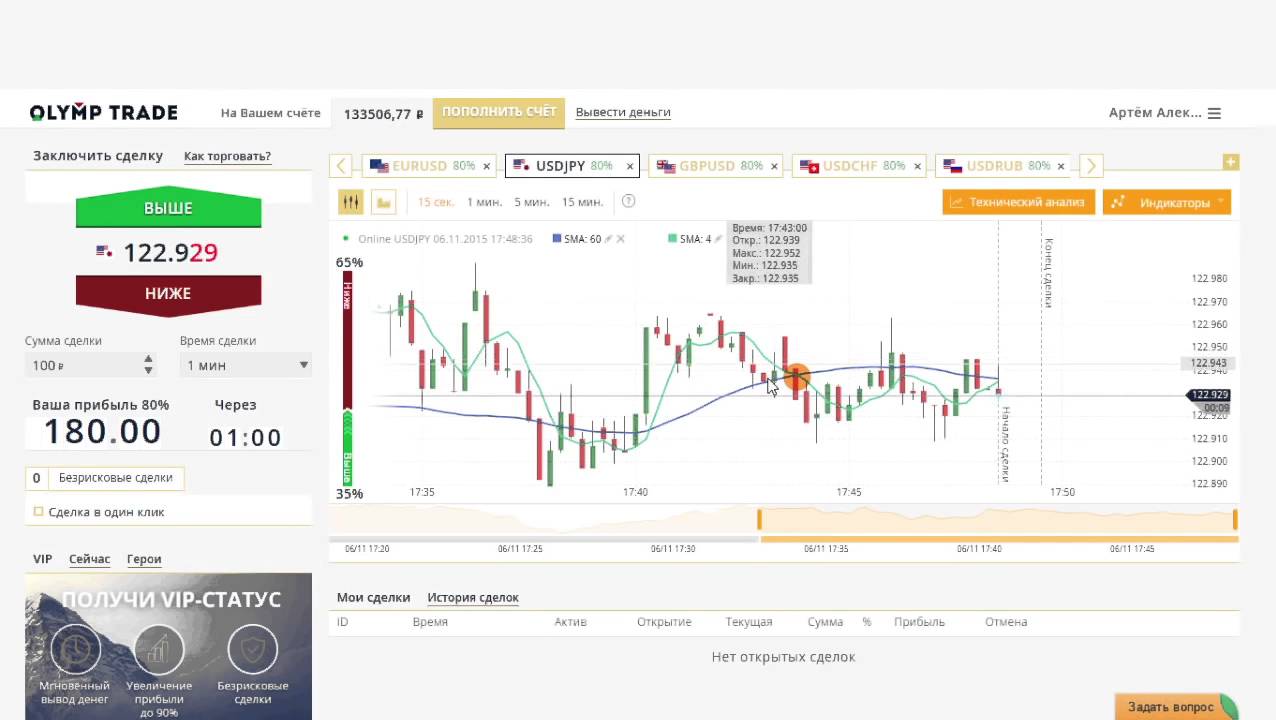Screen dimensions: 1276x720
Task: Enable the Сделка в один клик checkbox
Action: tap(39, 512)
